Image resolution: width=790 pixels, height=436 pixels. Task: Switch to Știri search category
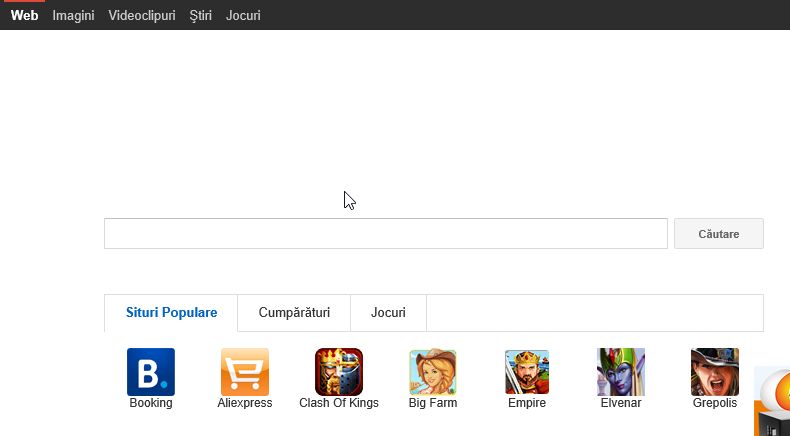pos(201,16)
